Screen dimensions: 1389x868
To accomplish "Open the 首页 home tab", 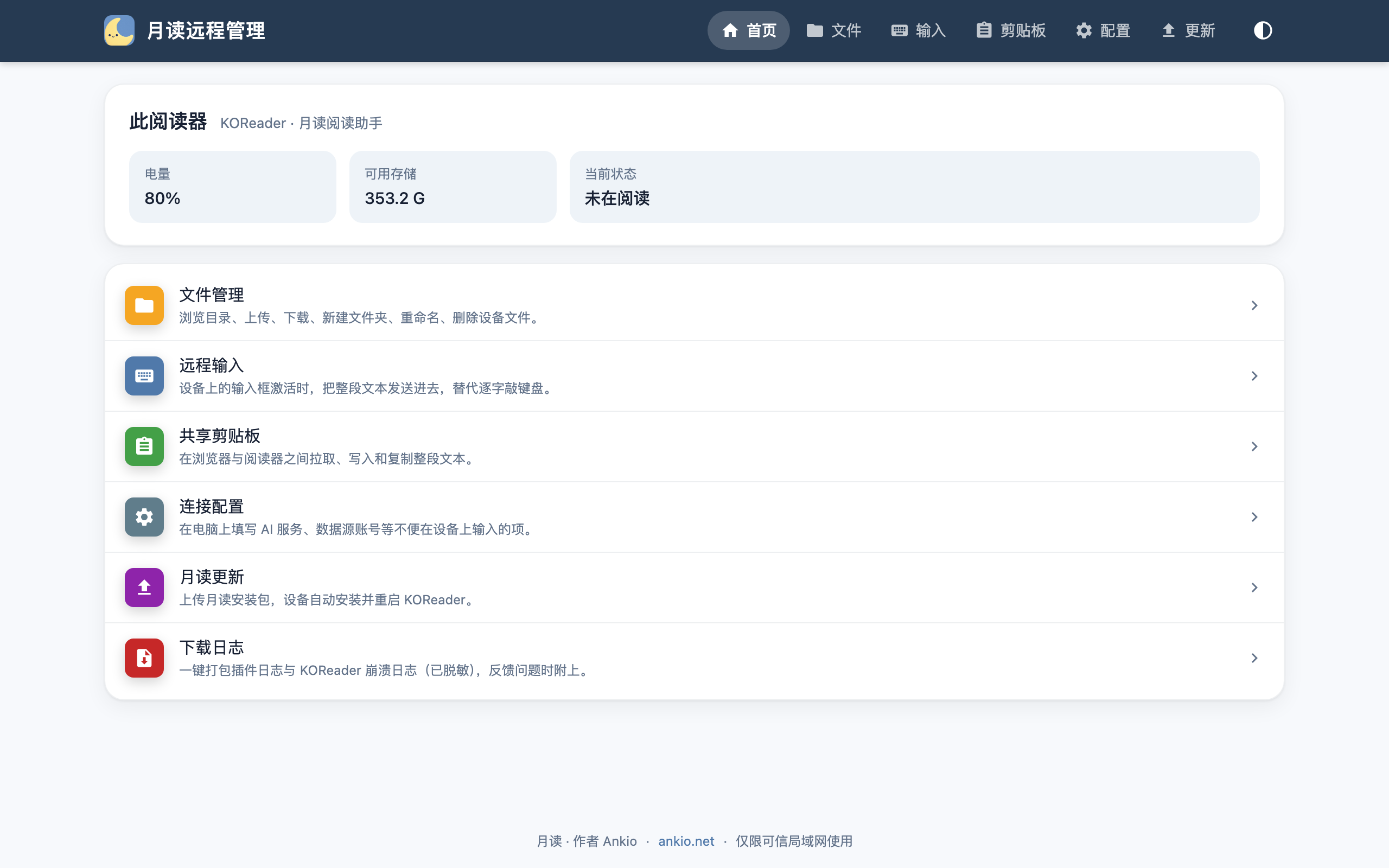I will (x=748, y=30).
